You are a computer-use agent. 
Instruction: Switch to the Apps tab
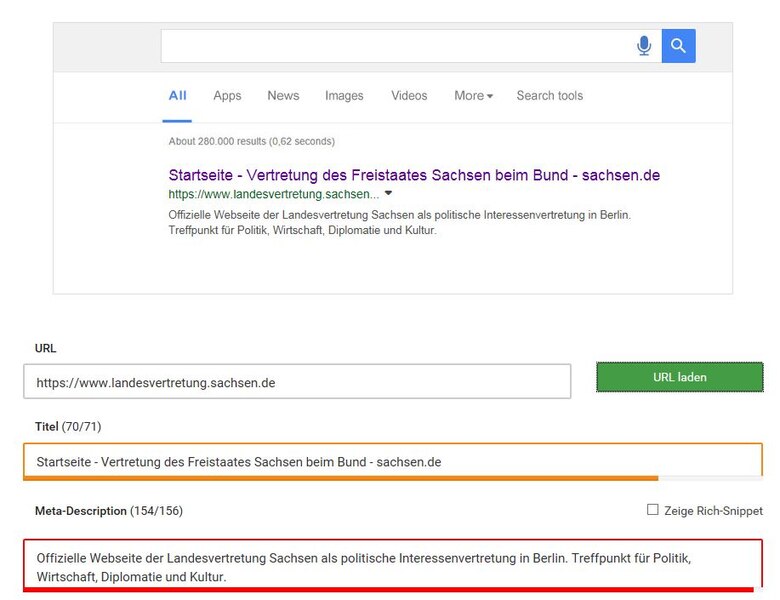[227, 96]
